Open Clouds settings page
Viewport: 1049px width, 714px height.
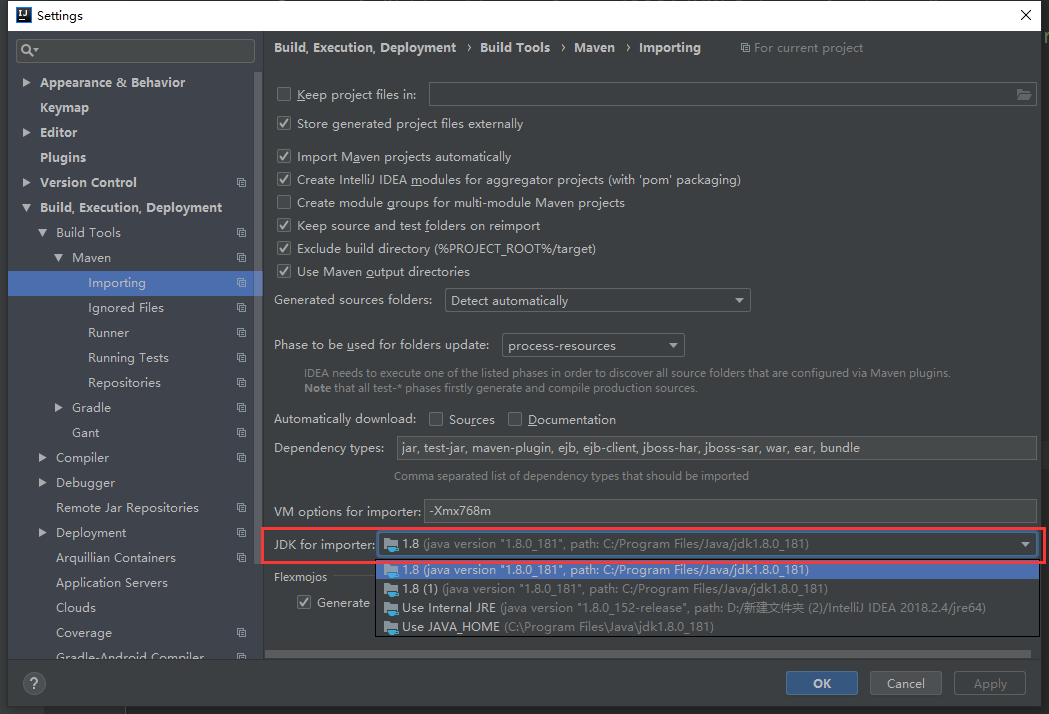pos(76,608)
